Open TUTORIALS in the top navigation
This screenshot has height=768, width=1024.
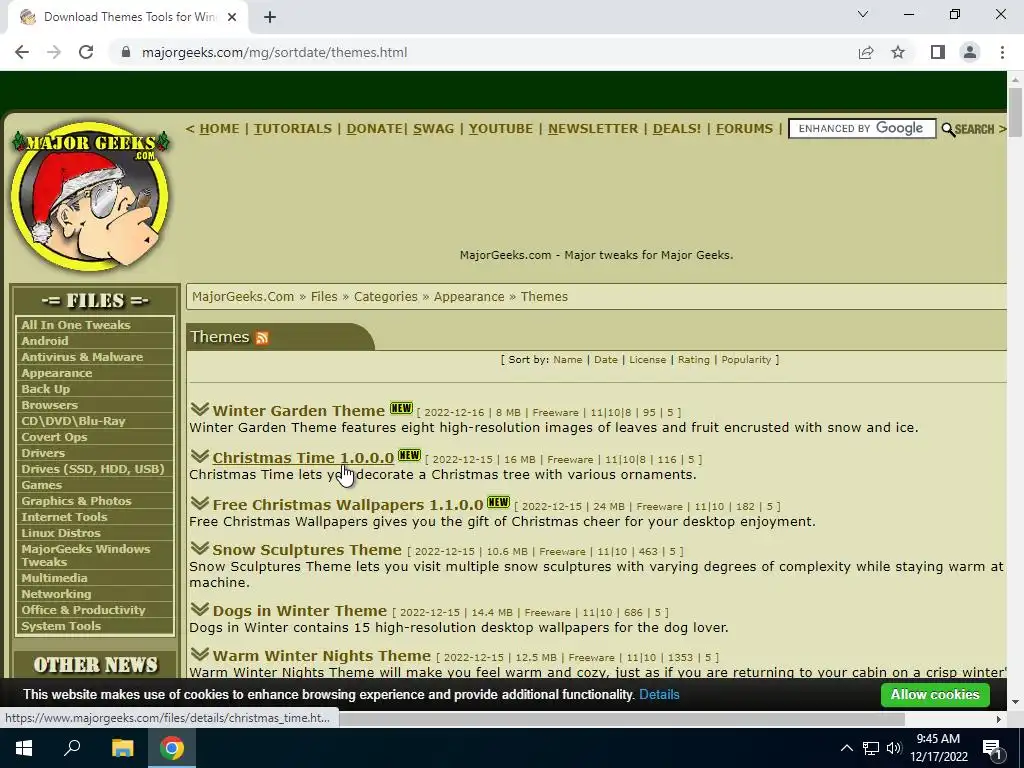point(293,129)
